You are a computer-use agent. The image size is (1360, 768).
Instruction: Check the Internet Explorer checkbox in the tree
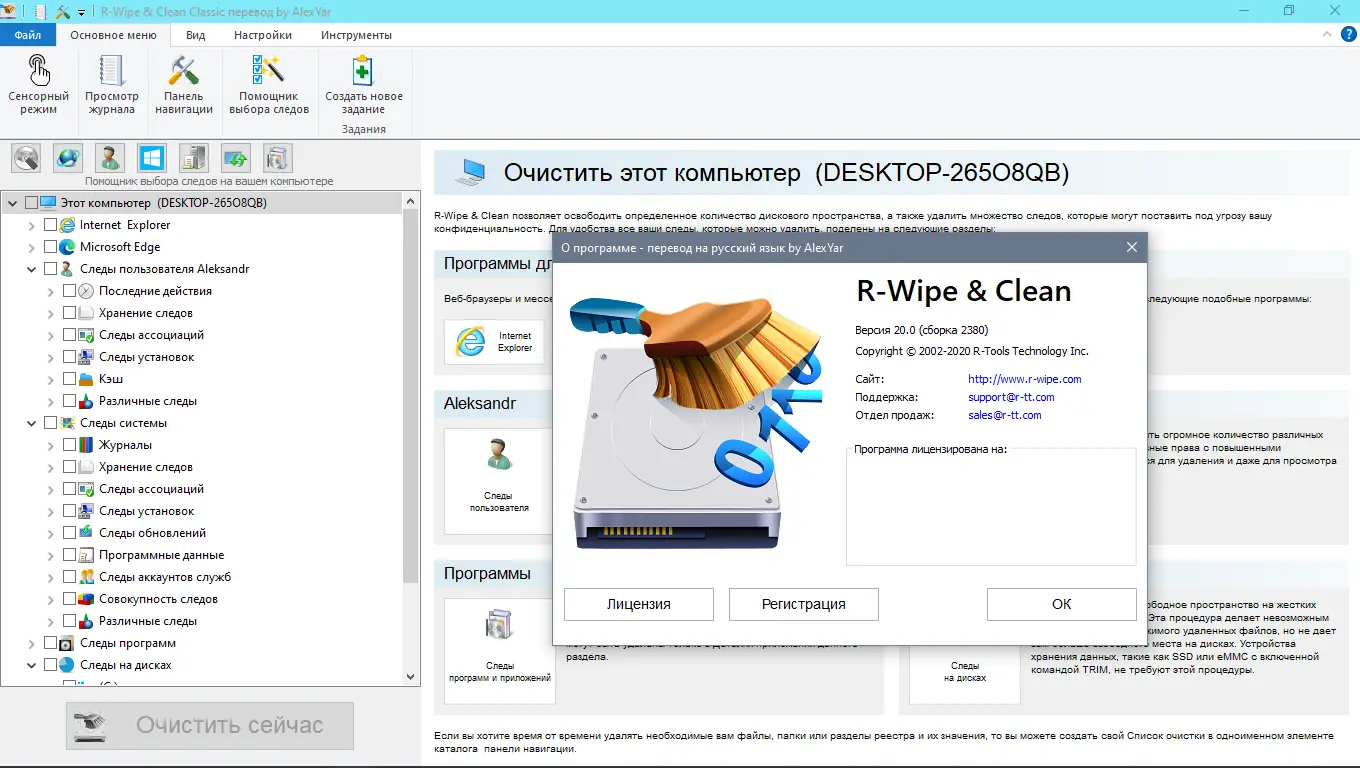[x=50, y=225]
